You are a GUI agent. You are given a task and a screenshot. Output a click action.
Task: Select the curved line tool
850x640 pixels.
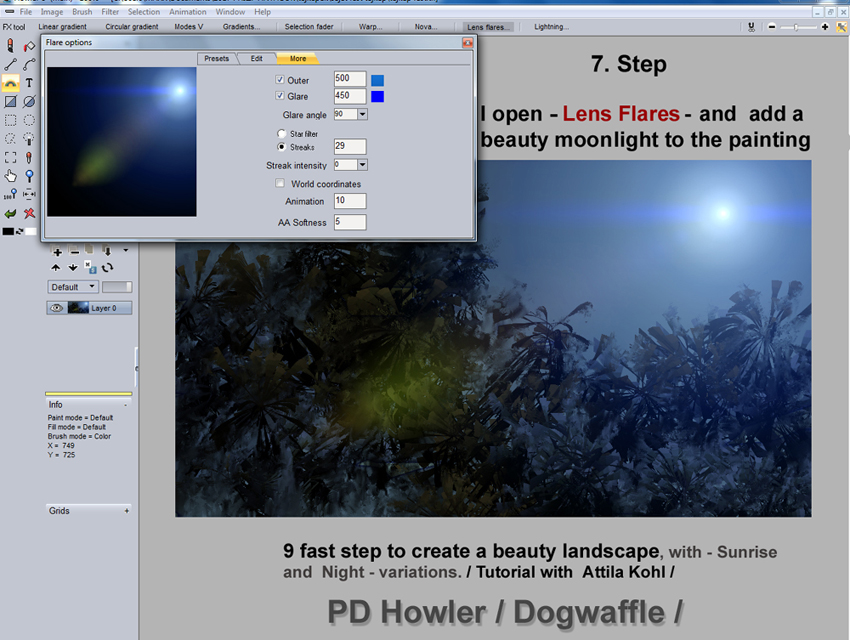(x=29, y=65)
